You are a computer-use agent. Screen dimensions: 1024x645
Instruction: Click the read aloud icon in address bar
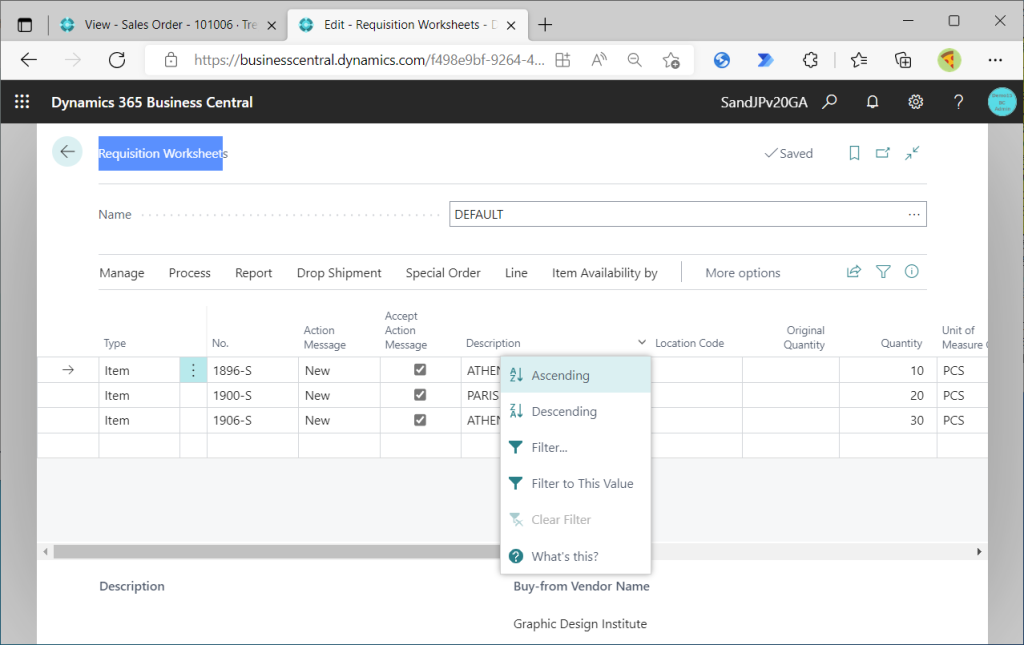599,60
